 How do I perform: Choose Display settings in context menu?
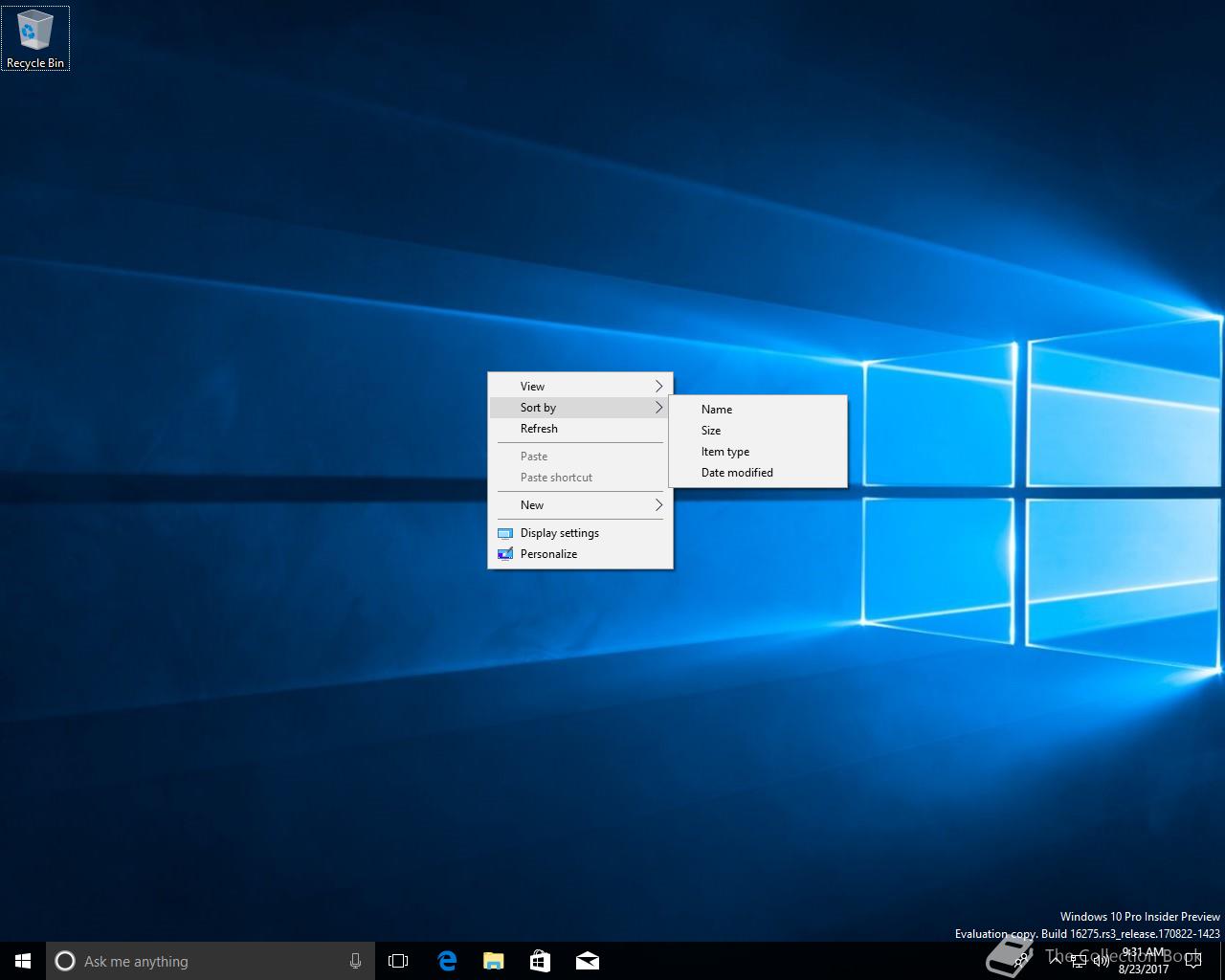(580, 533)
